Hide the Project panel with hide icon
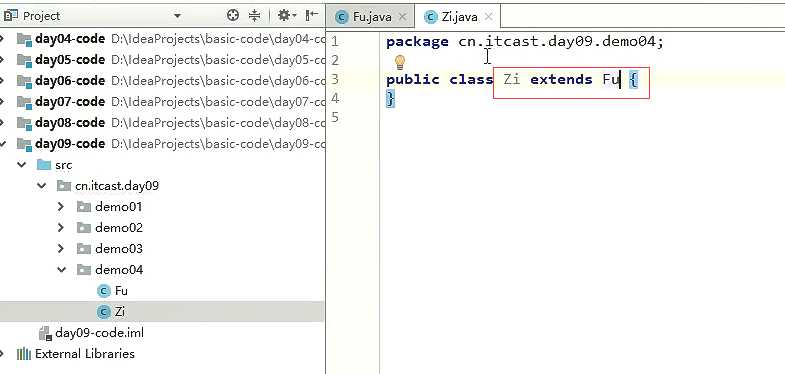 (x=311, y=16)
